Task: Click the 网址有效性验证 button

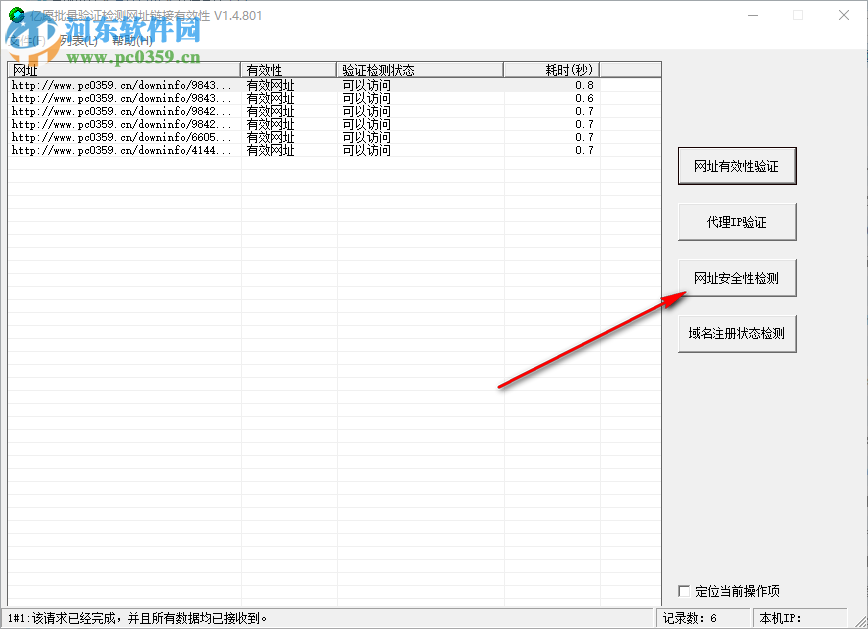Action: tap(737, 166)
